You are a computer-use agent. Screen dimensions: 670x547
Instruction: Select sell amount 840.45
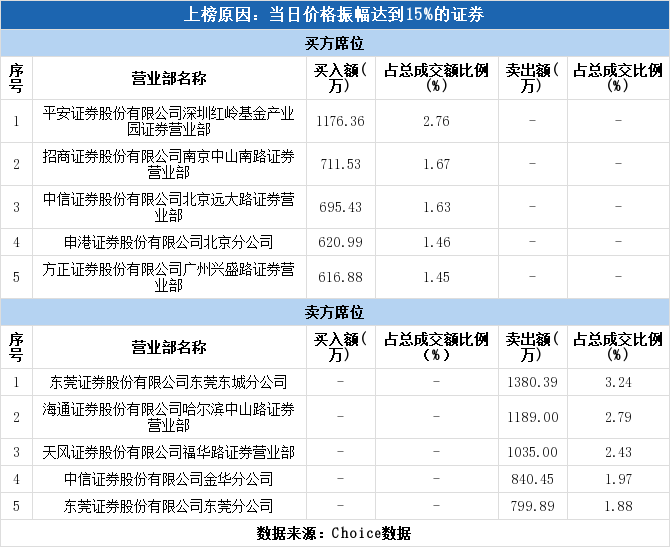coord(532,479)
